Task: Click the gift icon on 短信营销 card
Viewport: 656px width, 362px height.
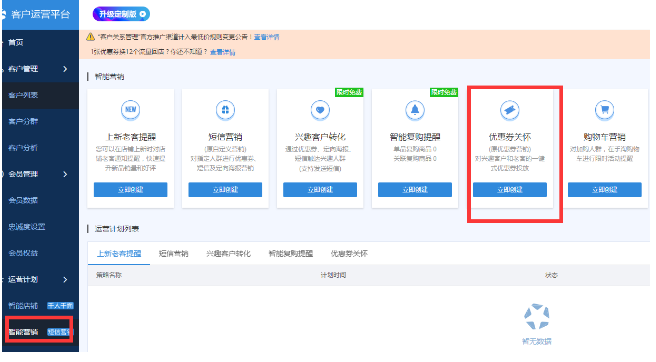Action: (225, 110)
